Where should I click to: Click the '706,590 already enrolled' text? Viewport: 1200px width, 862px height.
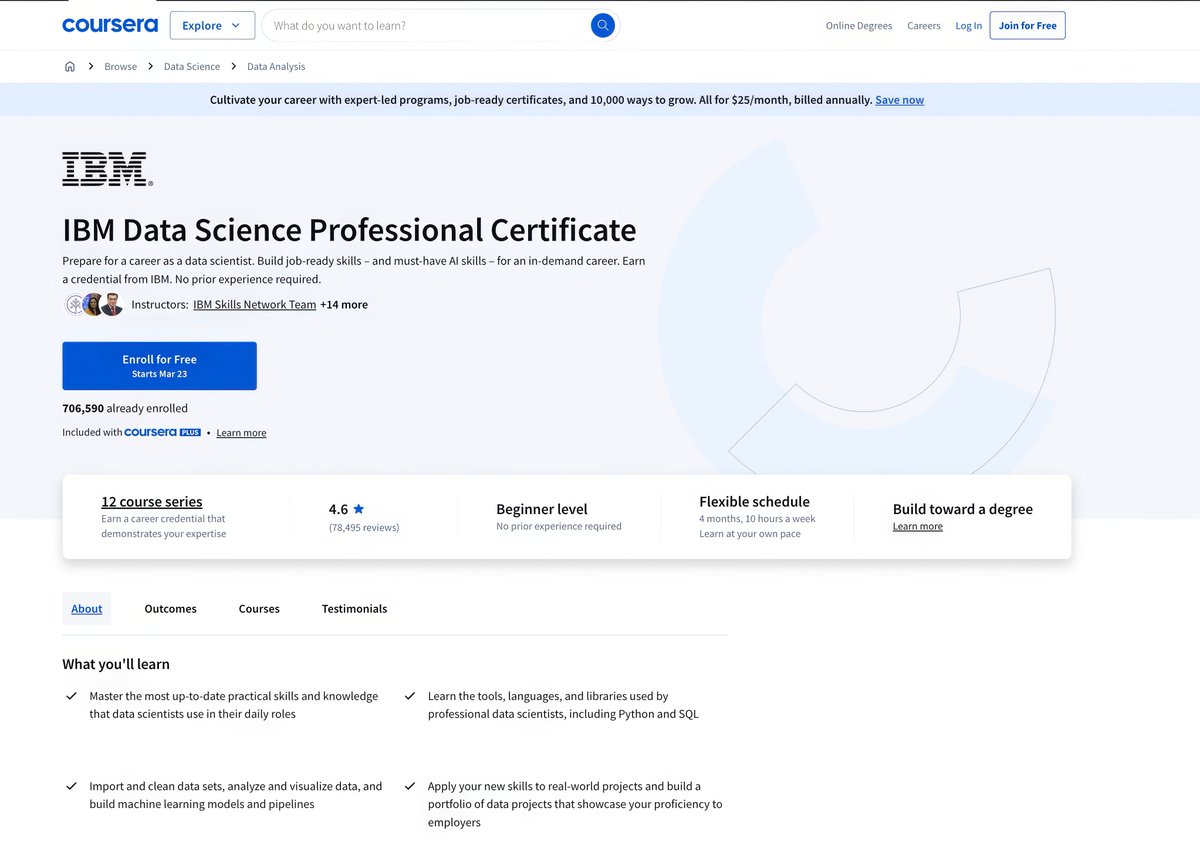(x=125, y=408)
